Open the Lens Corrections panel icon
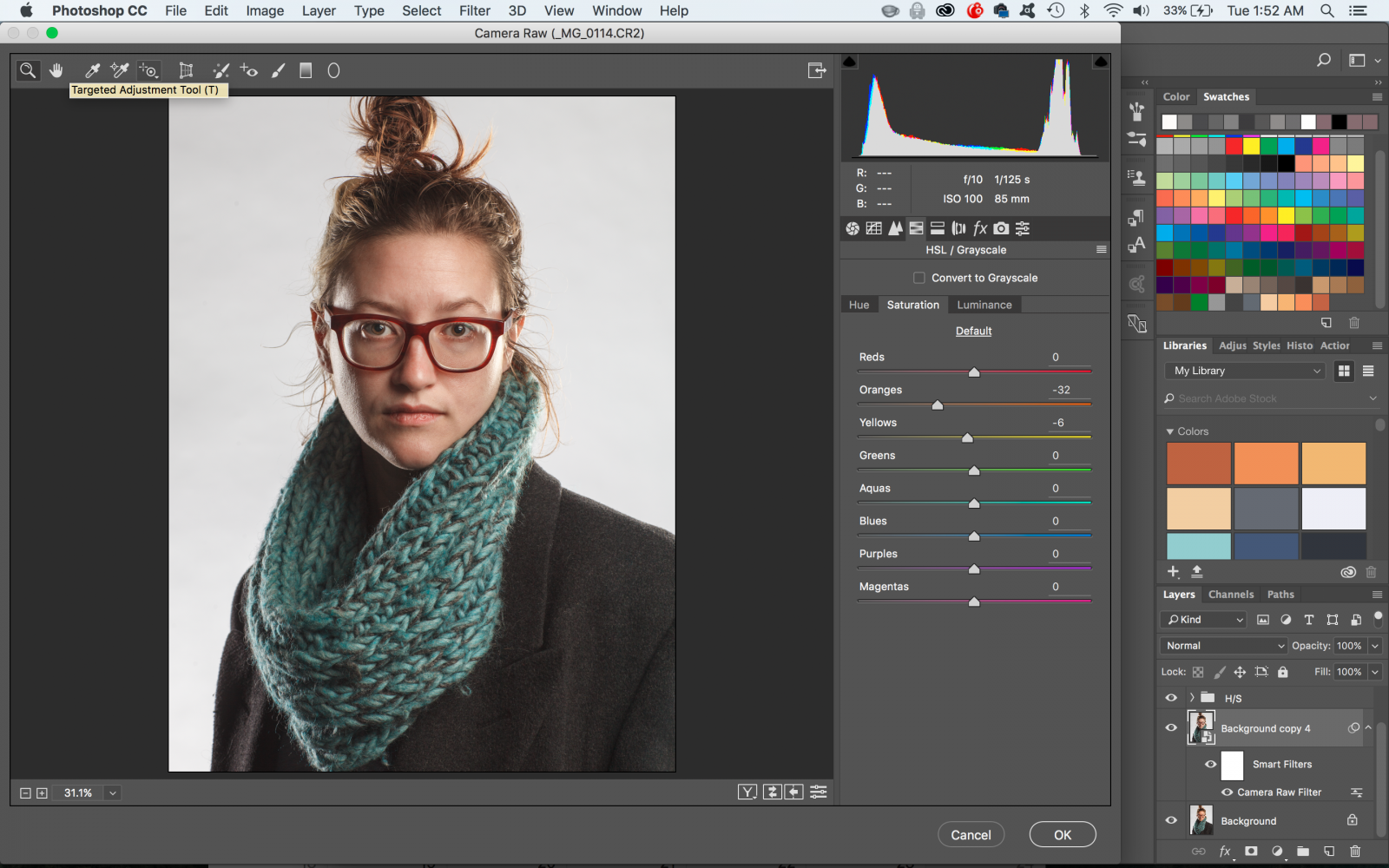The image size is (1389, 868). click(x=958, y=228)
